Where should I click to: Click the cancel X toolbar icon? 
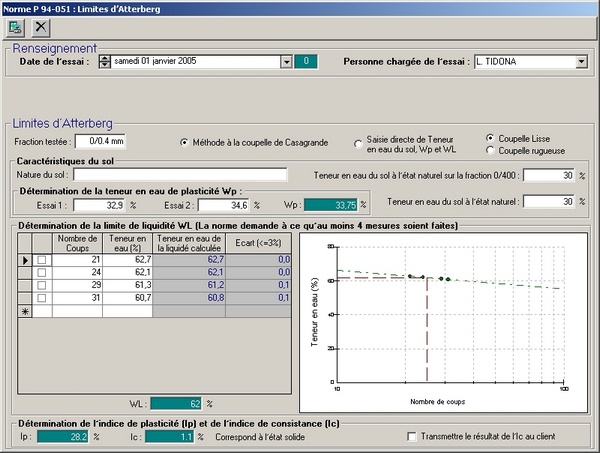(x=41, y=27)
